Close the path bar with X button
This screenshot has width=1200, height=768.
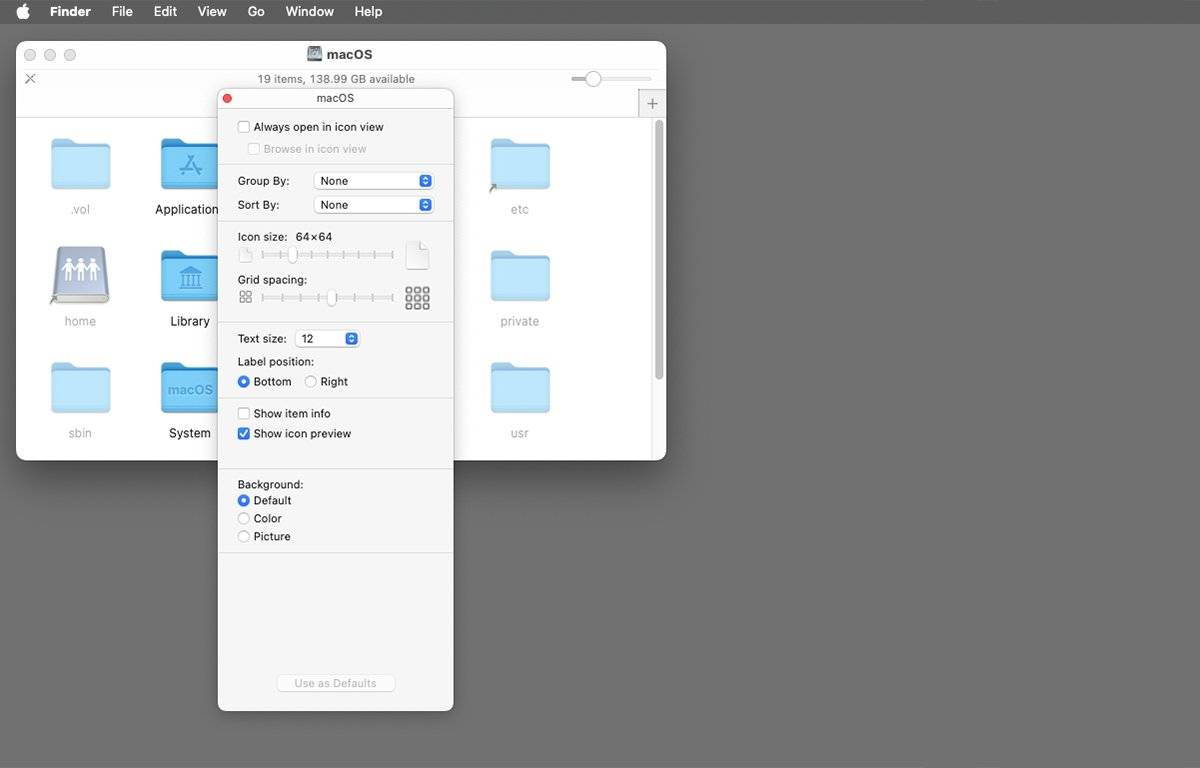point(30,79)
